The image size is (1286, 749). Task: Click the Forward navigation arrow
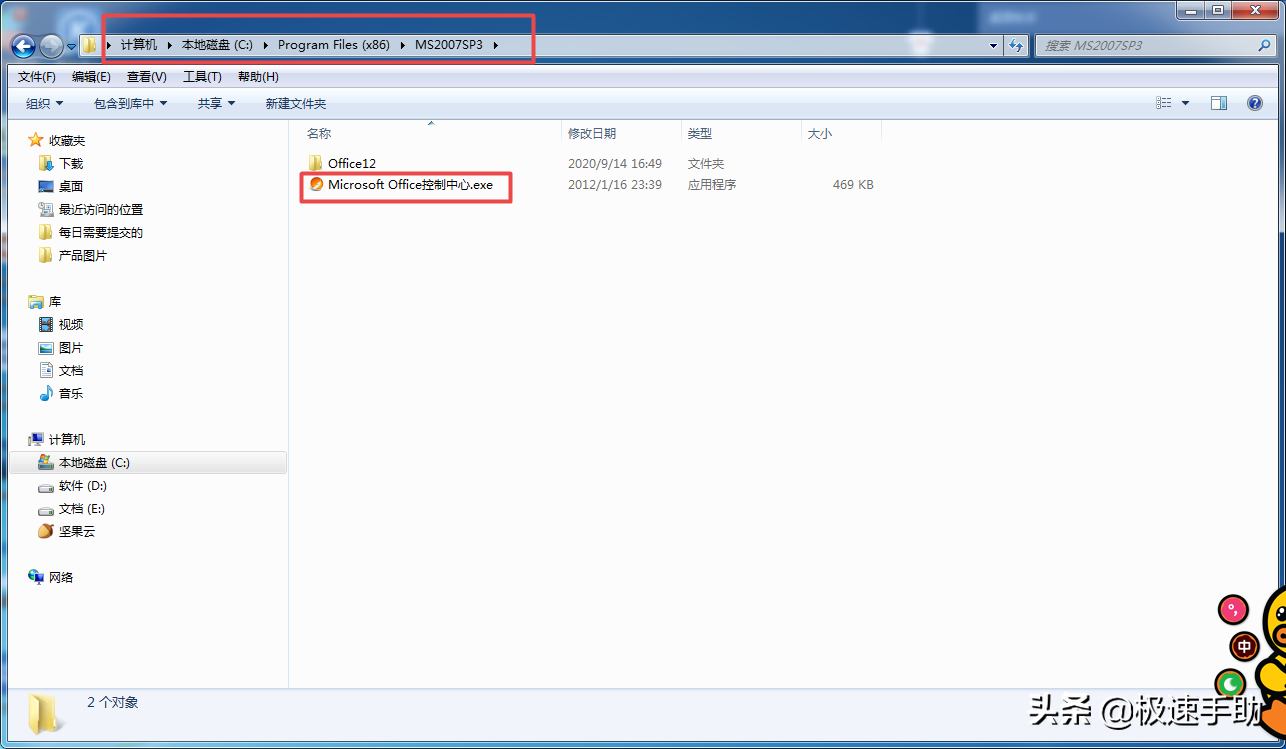click(x=51, y=45)
